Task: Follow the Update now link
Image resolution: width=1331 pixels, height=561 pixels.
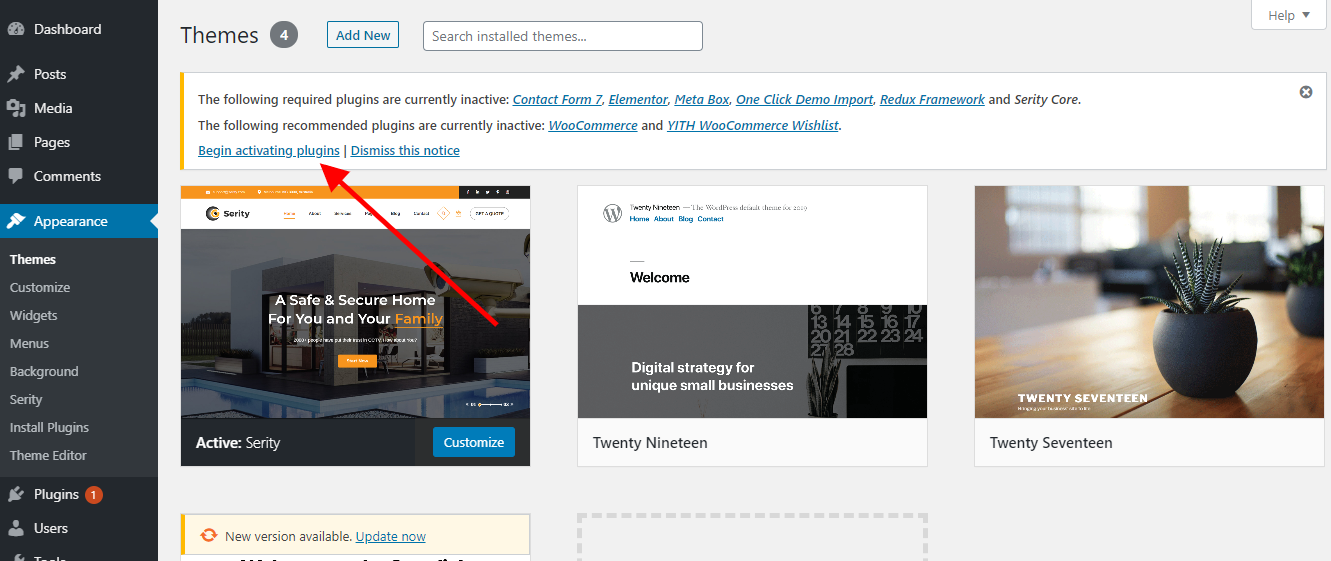Action: click(390, 536)
